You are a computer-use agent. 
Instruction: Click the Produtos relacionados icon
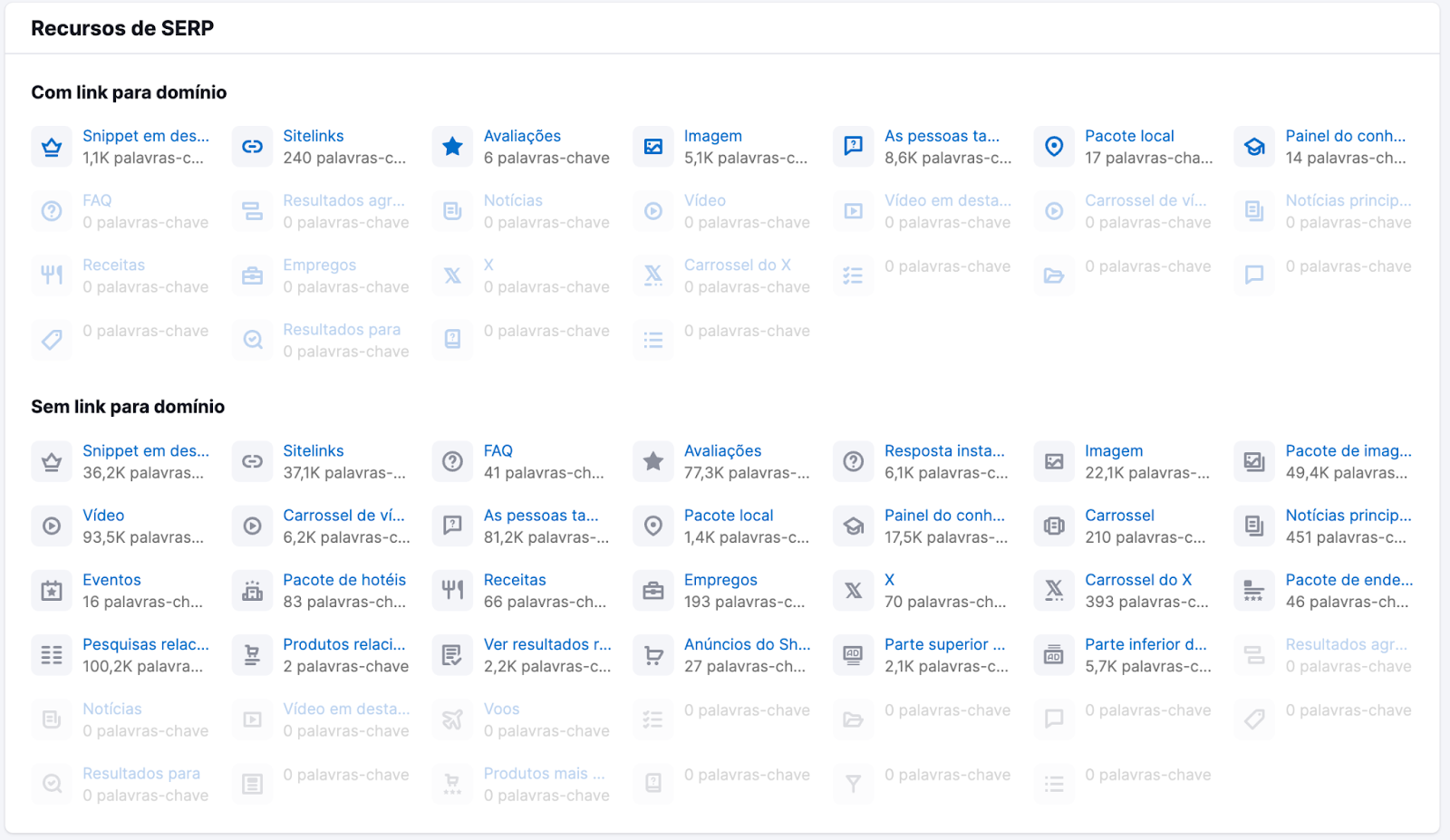pos(252,655)
